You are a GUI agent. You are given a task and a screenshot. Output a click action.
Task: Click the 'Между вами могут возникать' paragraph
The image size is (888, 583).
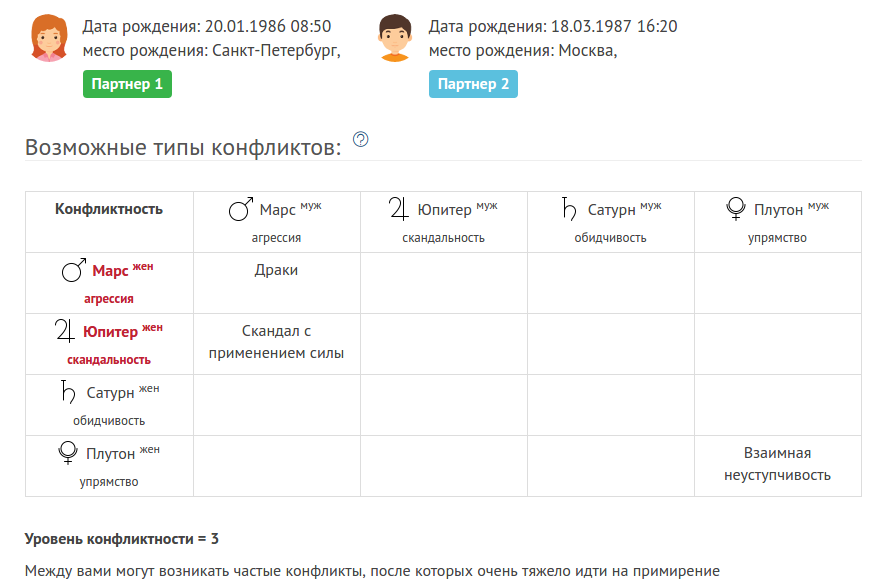pyautogui.click(x=373, y=571)
